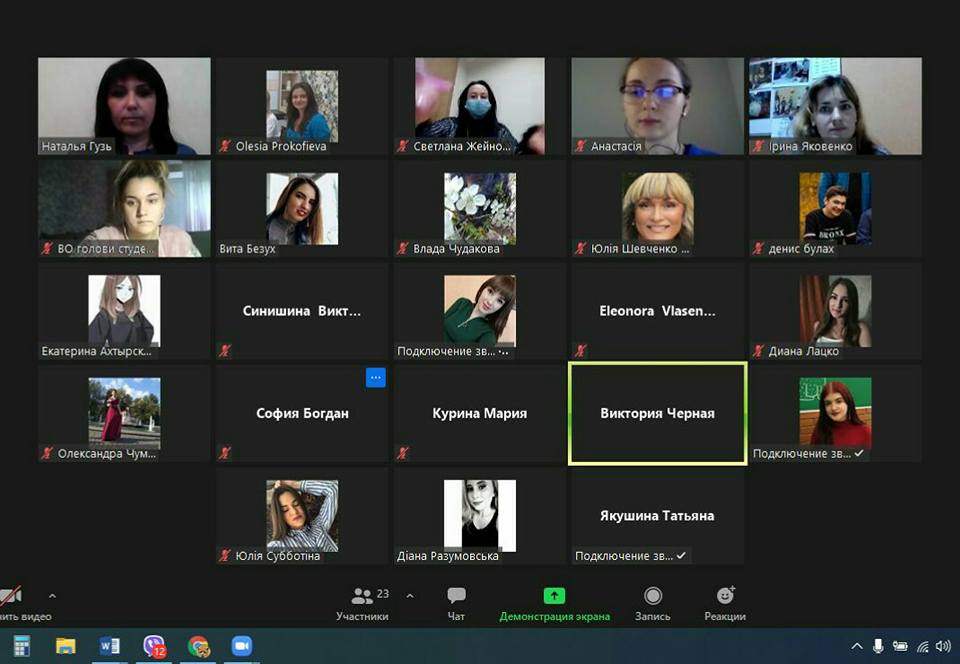Expand the video options arrow
Screen dimensions: 960x664
[x=52, y=596]
